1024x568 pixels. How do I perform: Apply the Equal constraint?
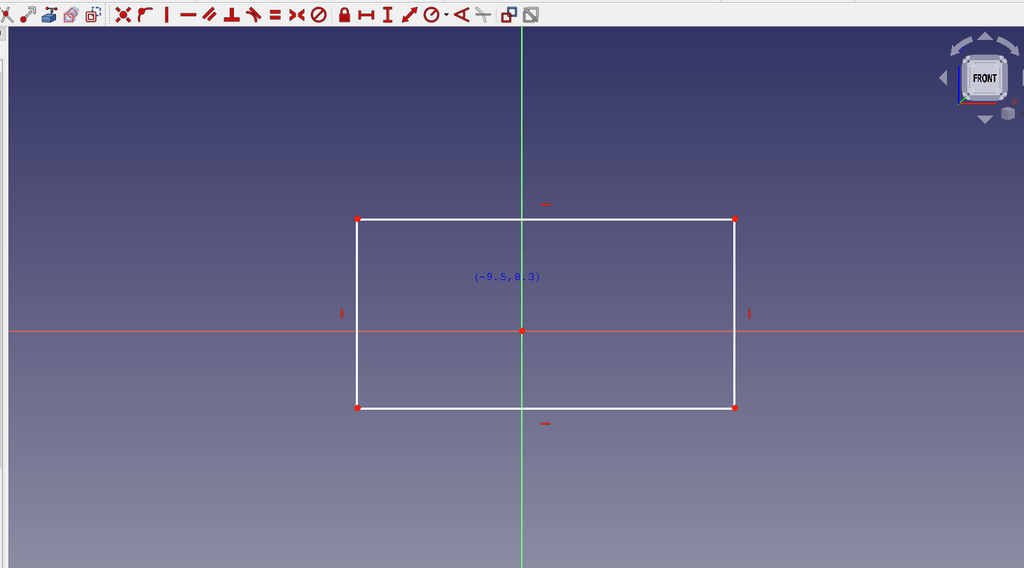275,14
